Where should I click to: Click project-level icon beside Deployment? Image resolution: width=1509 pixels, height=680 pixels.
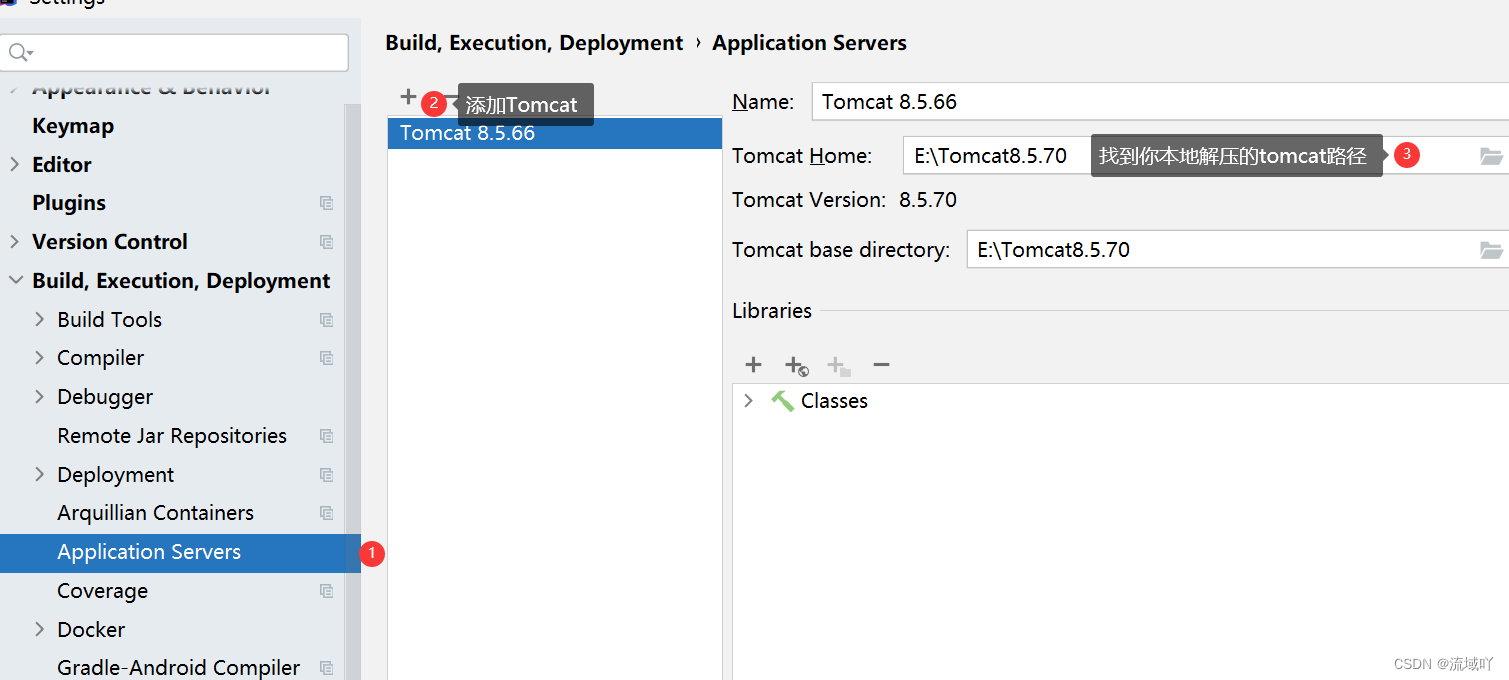[x=326, y=475]
